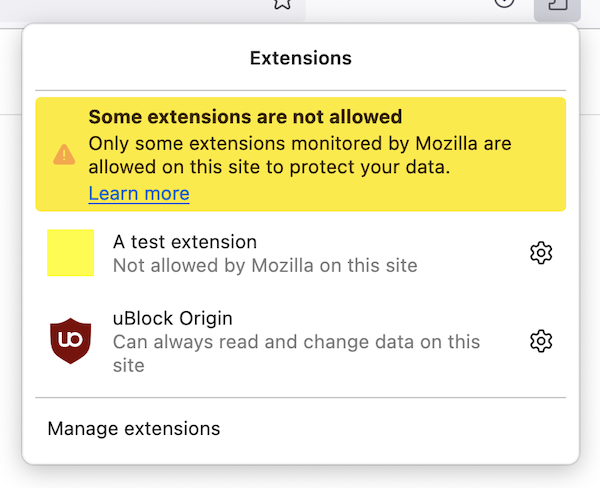Click the uBlock Origin shield icon
600x488 pixels.
click(x=70, y=341)
